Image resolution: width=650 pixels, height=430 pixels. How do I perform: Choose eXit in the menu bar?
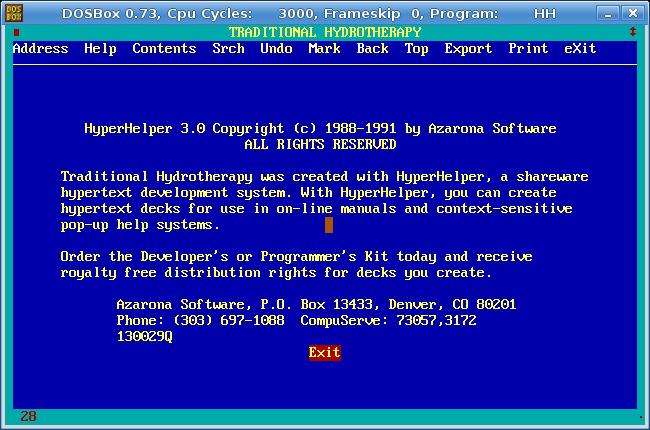click(x=580, y=49)
